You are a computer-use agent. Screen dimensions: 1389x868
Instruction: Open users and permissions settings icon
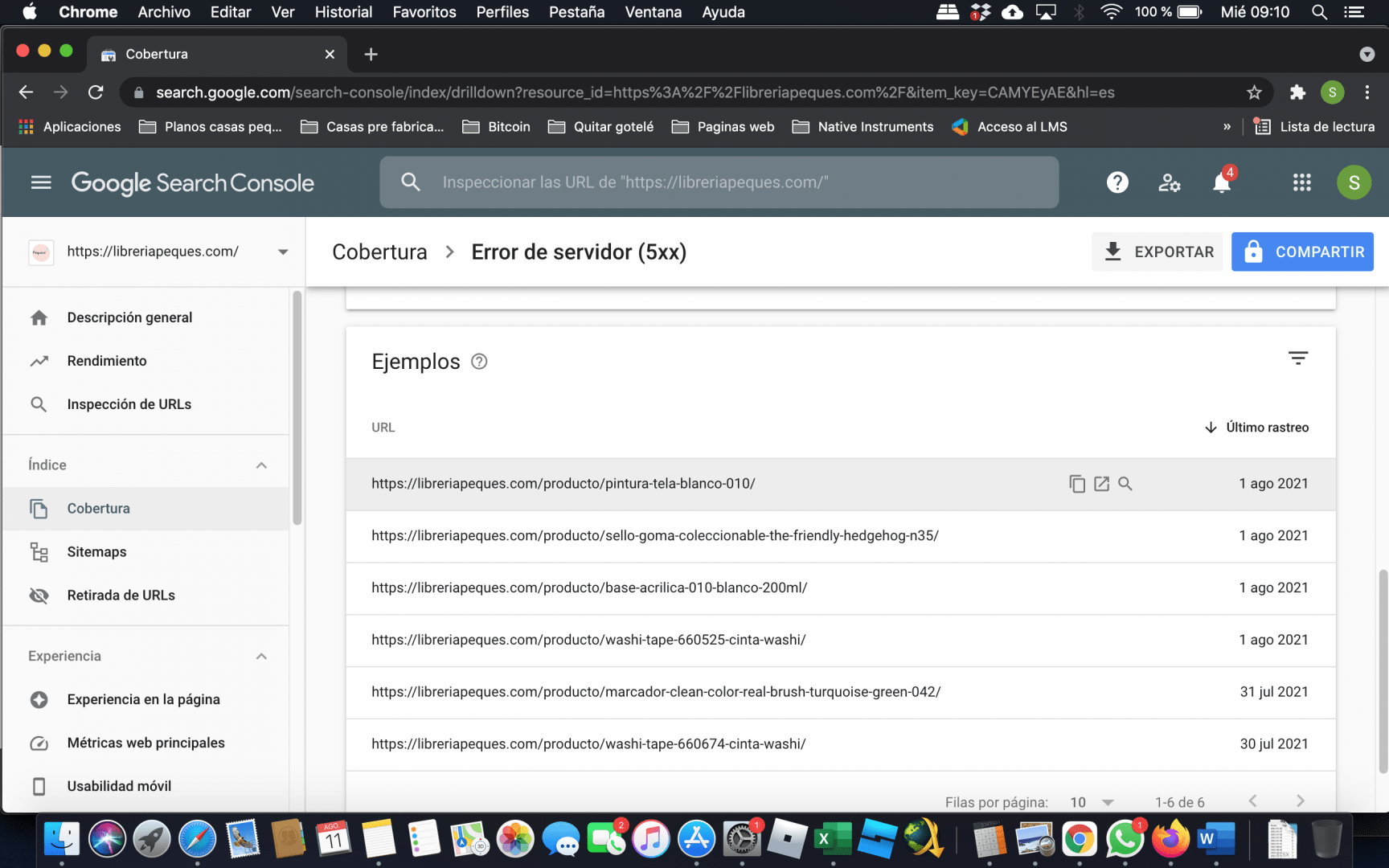click(x=1170, y=182)
